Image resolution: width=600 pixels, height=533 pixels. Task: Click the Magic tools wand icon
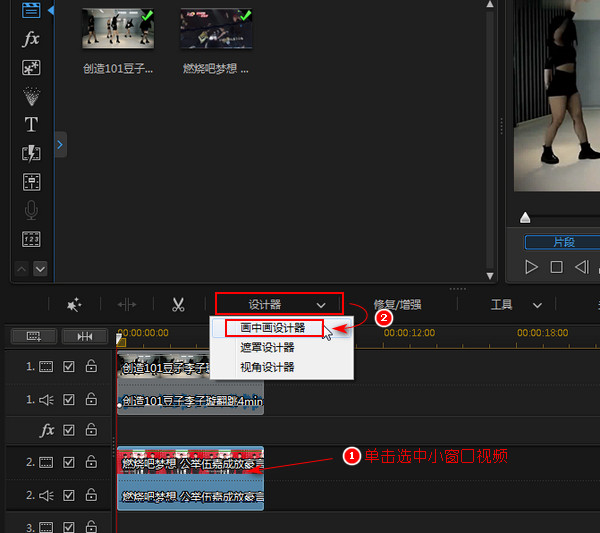[x=74, y=305]
